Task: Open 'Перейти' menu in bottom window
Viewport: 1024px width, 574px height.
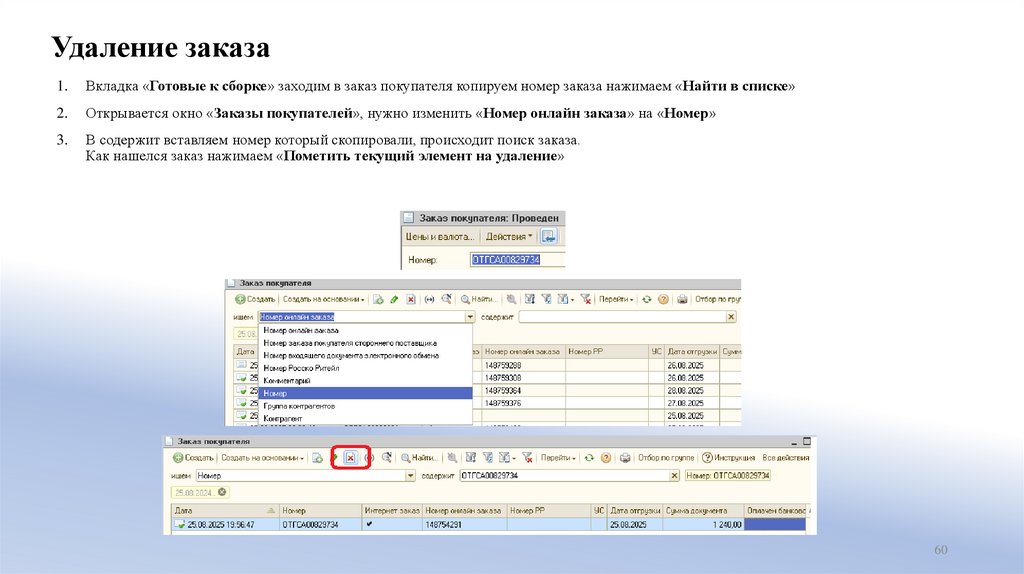Action: point(558,458)
